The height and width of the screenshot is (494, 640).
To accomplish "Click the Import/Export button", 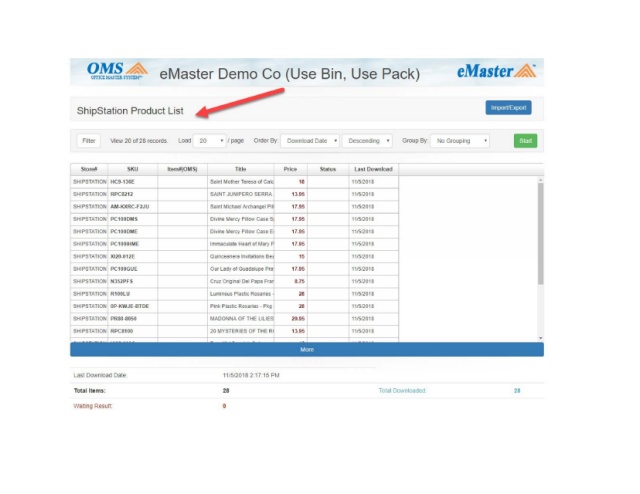I will pos(508,108).
